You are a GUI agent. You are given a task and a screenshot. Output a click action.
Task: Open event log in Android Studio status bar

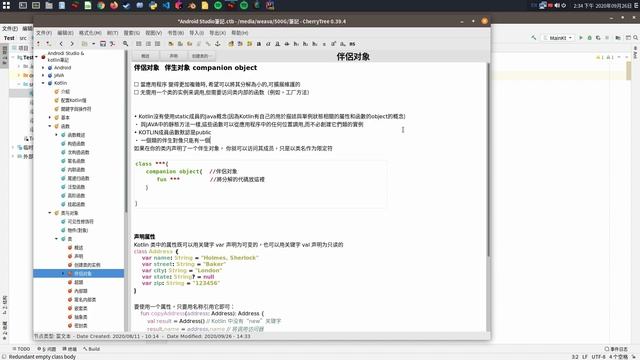(x=616, y=349)
